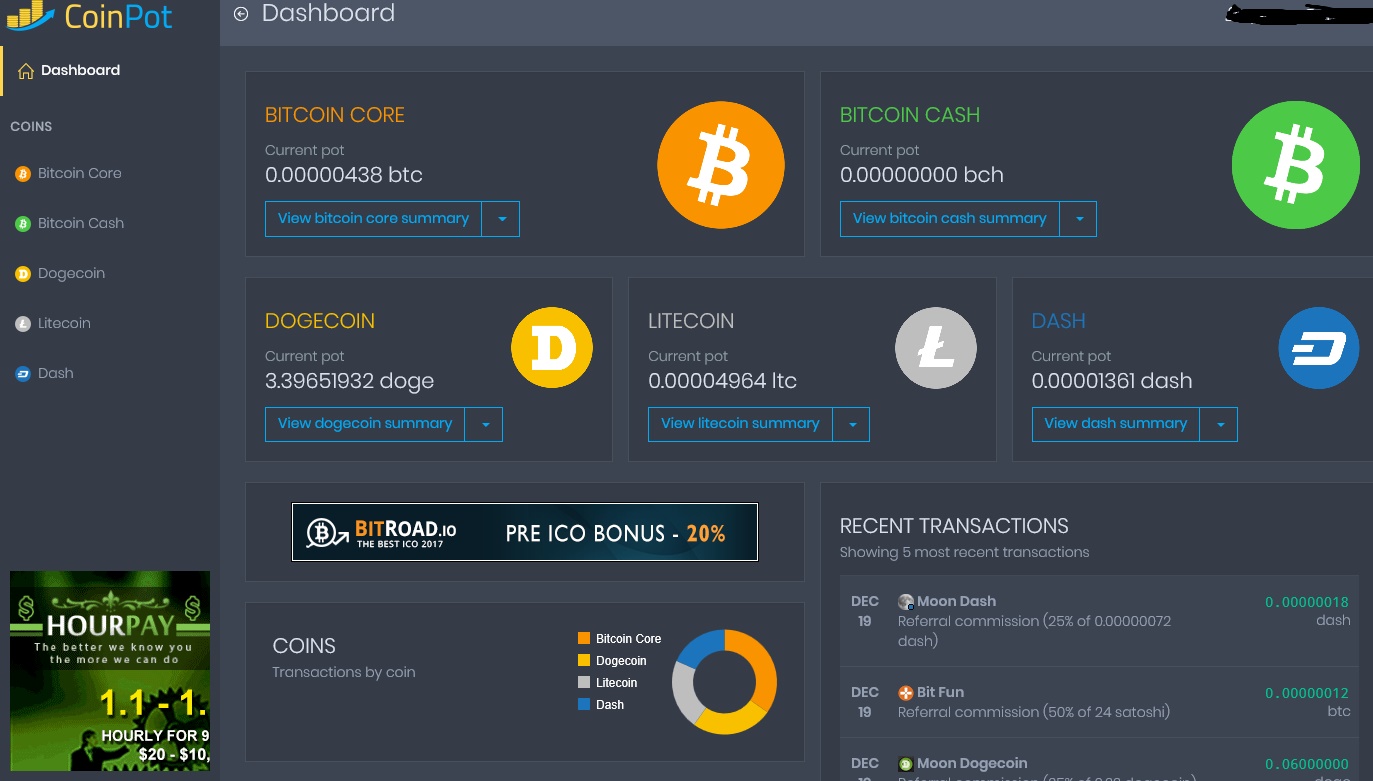Click the Litecoin sidebar icon
The image size is (1373, 781).
[x=23, y=324]
